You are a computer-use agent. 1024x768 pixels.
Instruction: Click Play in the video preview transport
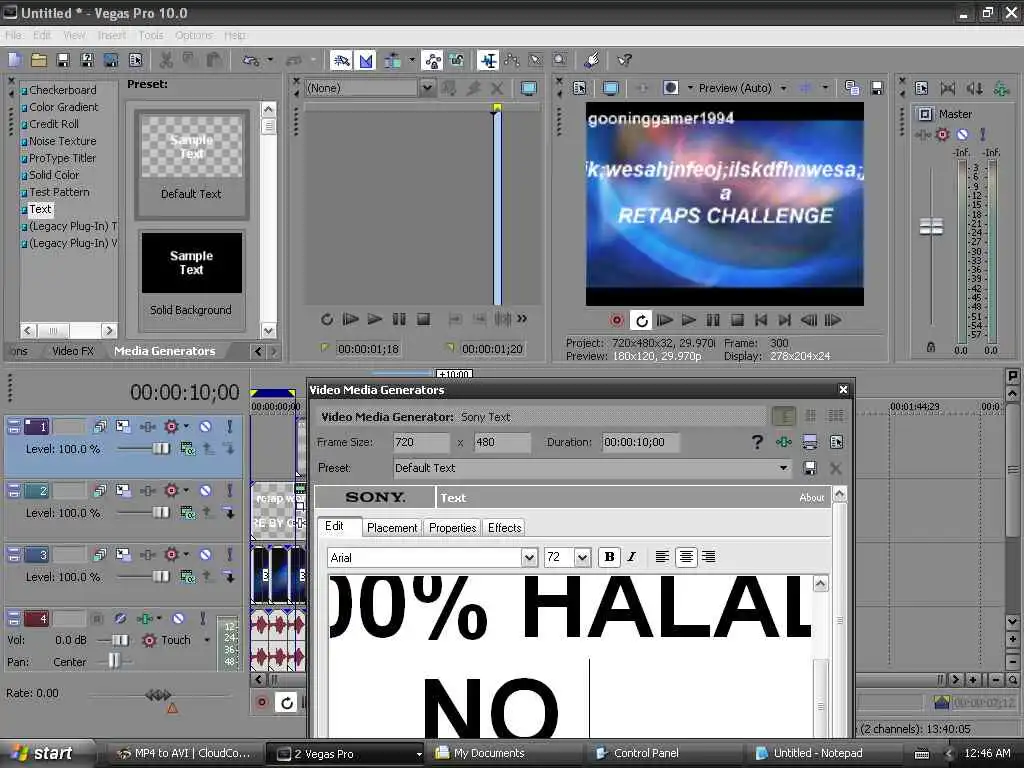(688, 320)
